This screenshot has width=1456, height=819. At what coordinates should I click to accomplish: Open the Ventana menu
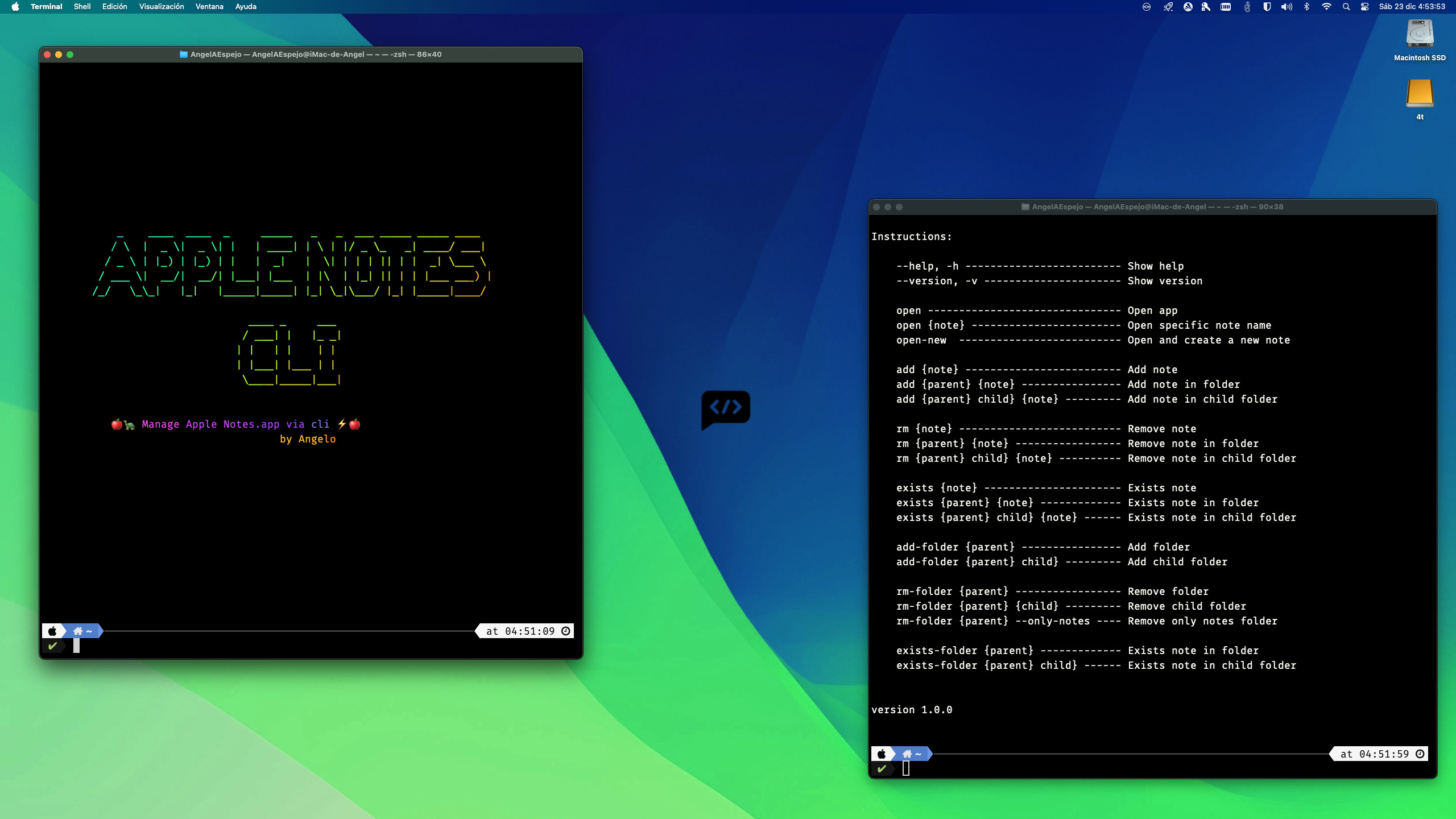click(209, 7)
